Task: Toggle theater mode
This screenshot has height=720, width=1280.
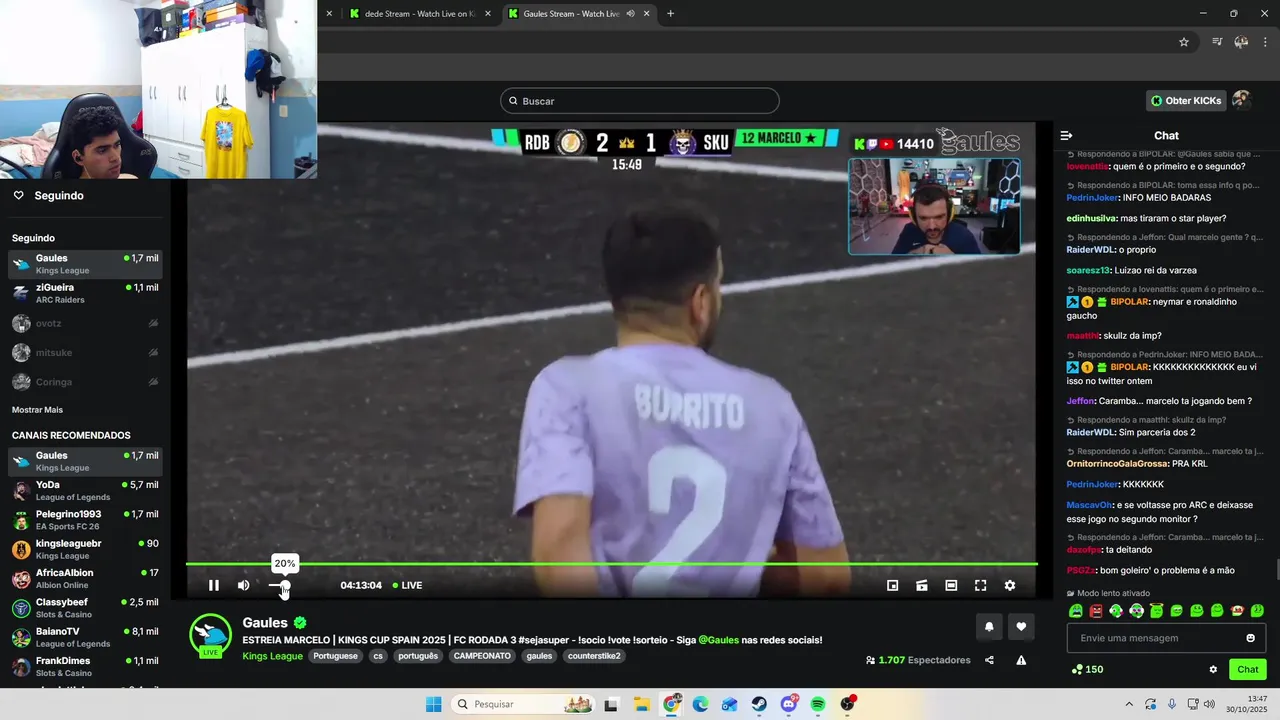Action: (x=951, y=585)
